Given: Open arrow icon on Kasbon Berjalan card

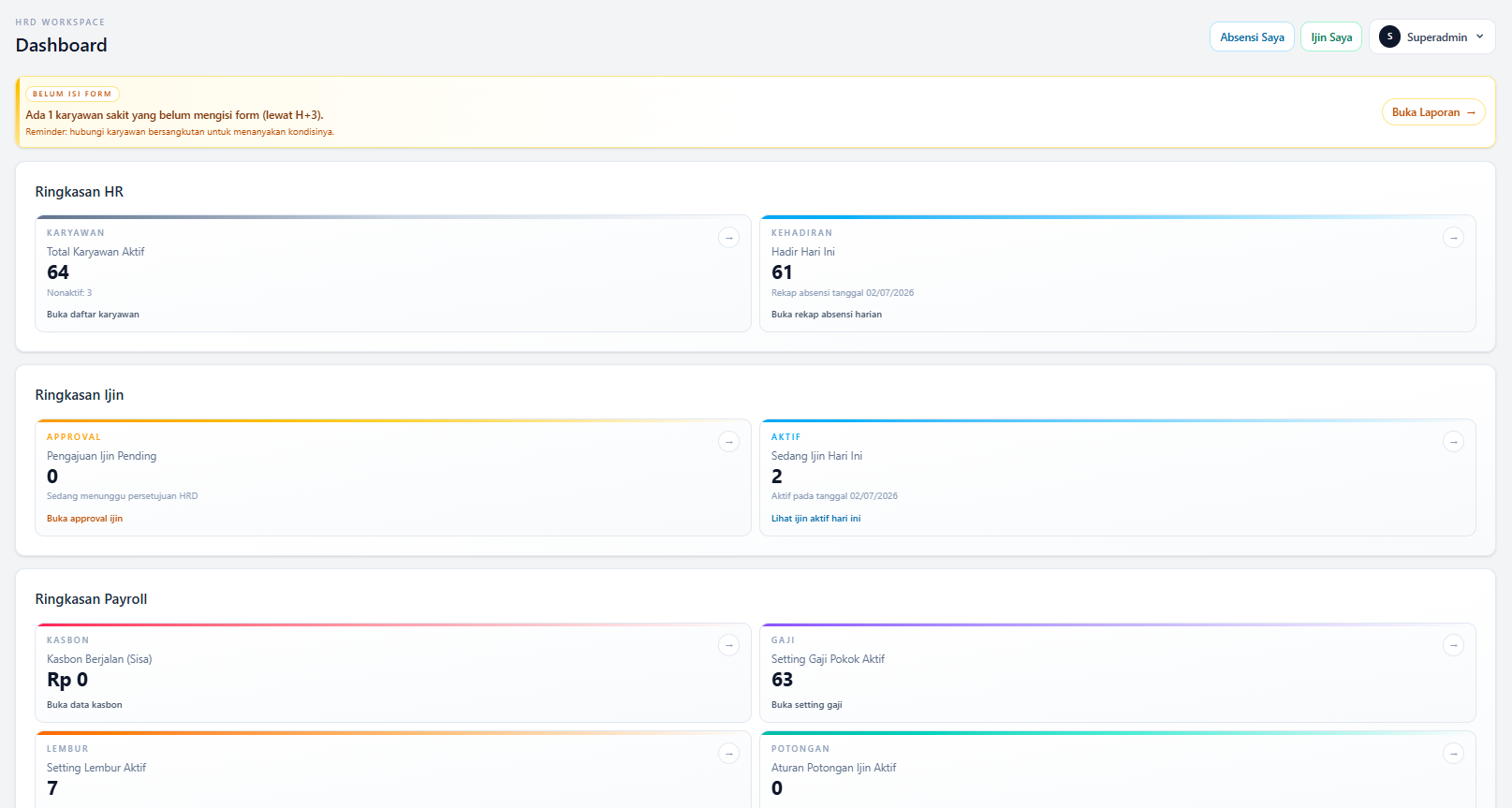Looking at the screenshot, I should pyautogui.click(x=728, y=645).
